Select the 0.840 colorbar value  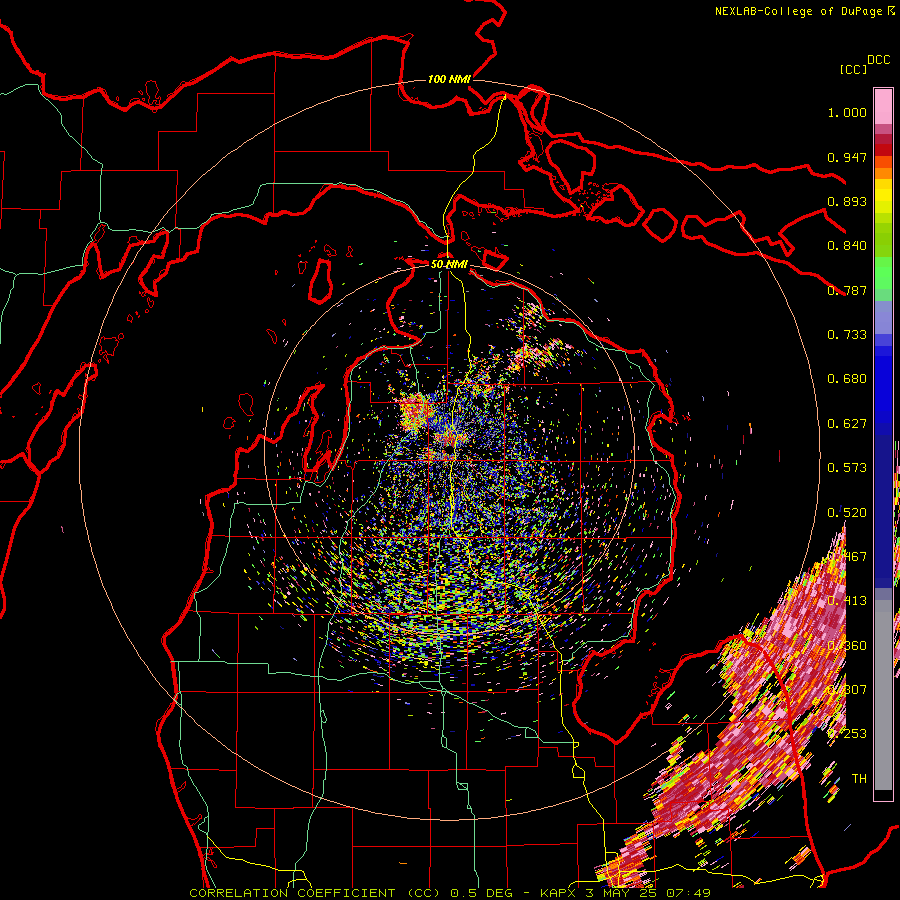847,246
